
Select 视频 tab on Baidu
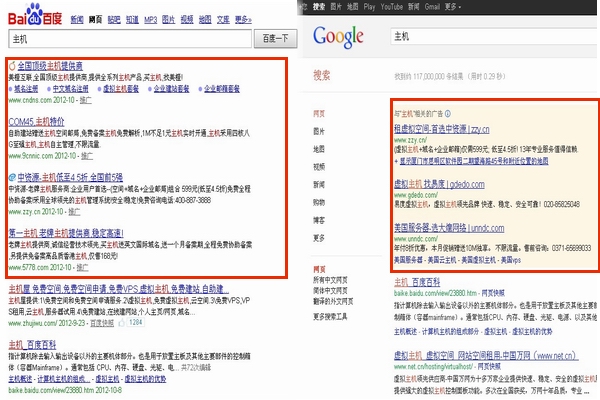click(186, 19)
